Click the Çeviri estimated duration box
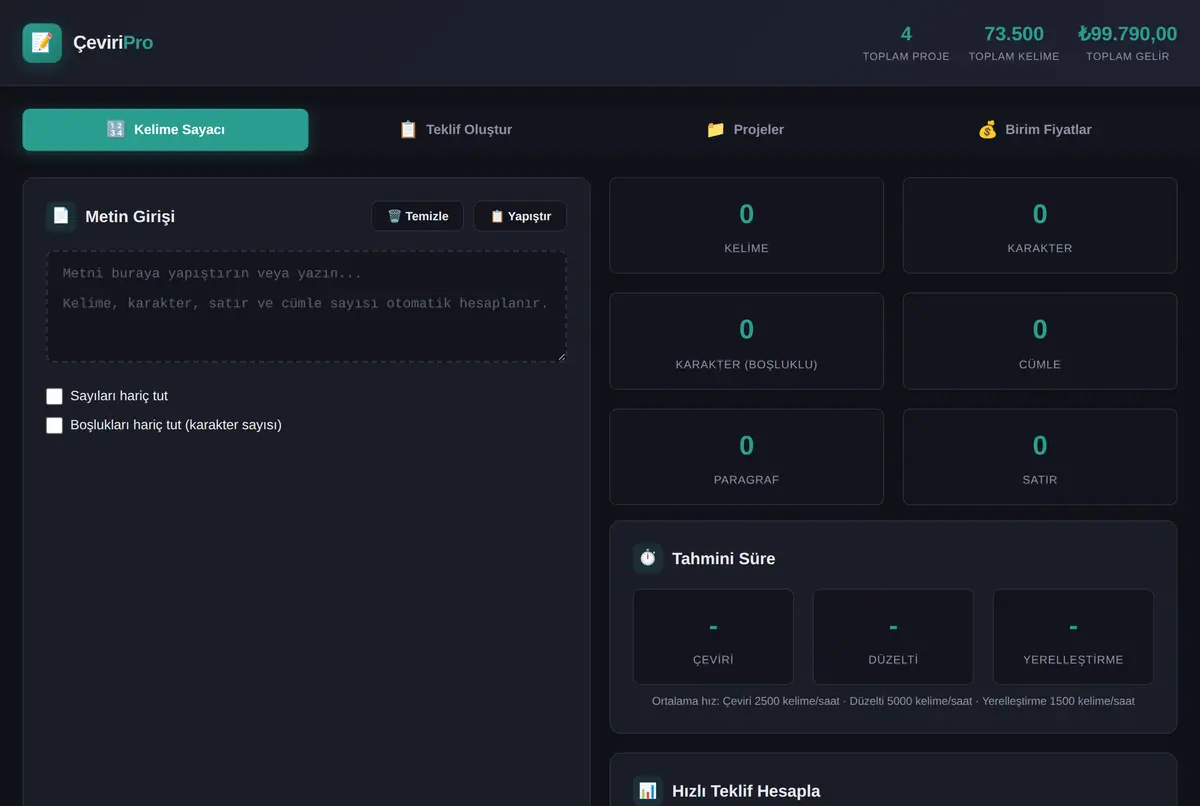 713,636
